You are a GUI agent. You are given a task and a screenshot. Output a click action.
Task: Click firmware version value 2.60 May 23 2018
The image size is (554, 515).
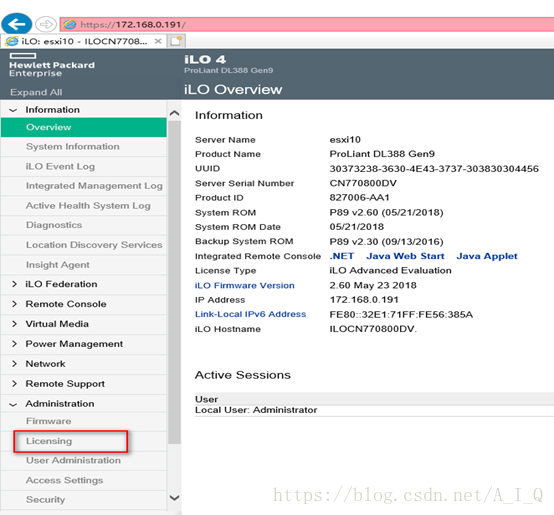click(x=373, y=285)
